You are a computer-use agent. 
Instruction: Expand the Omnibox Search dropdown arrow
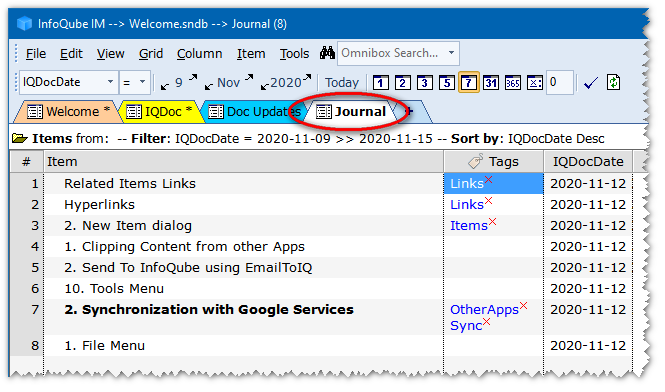click(452, 53)
